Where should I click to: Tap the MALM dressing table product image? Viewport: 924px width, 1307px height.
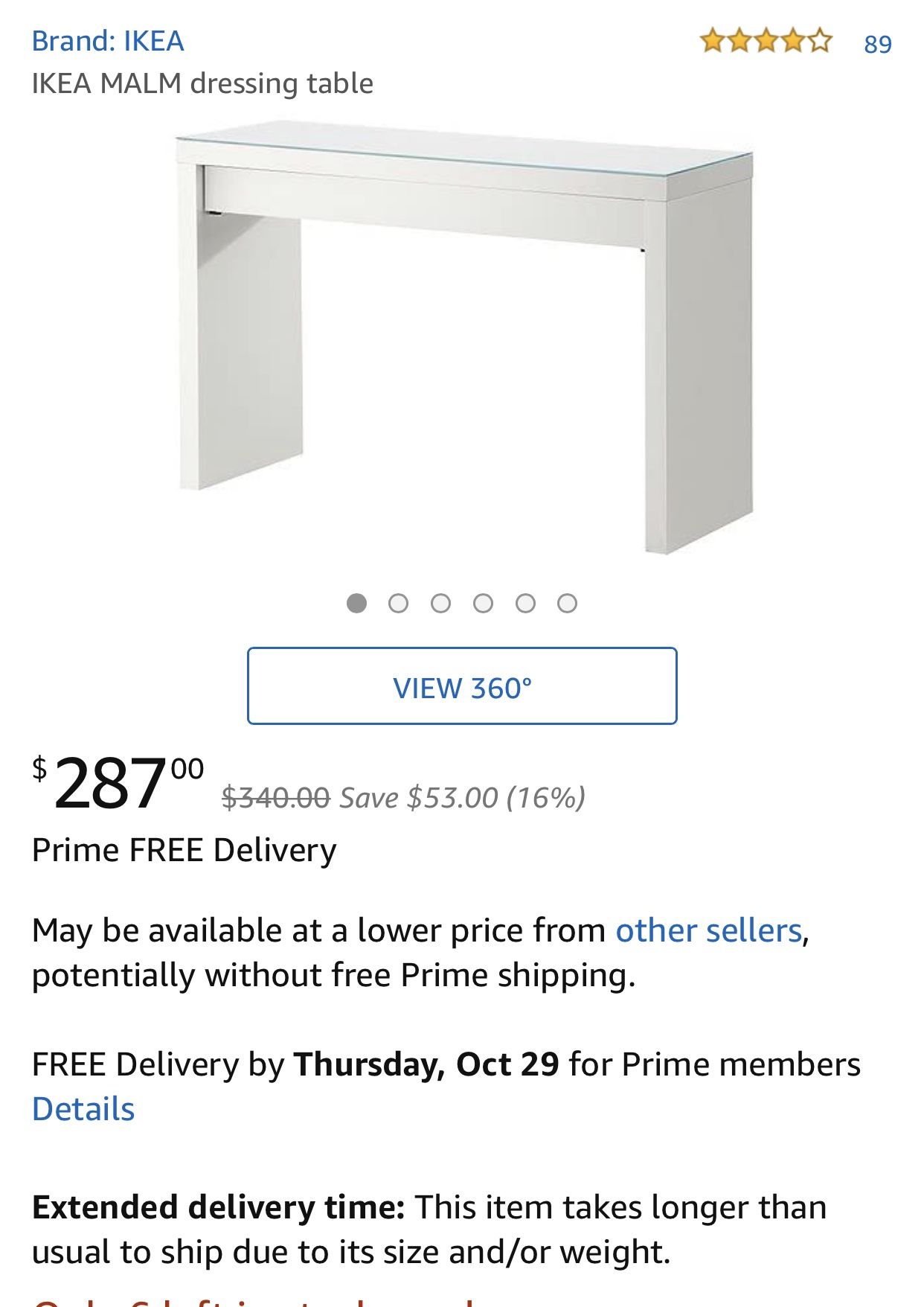click(x=465, y=339)
